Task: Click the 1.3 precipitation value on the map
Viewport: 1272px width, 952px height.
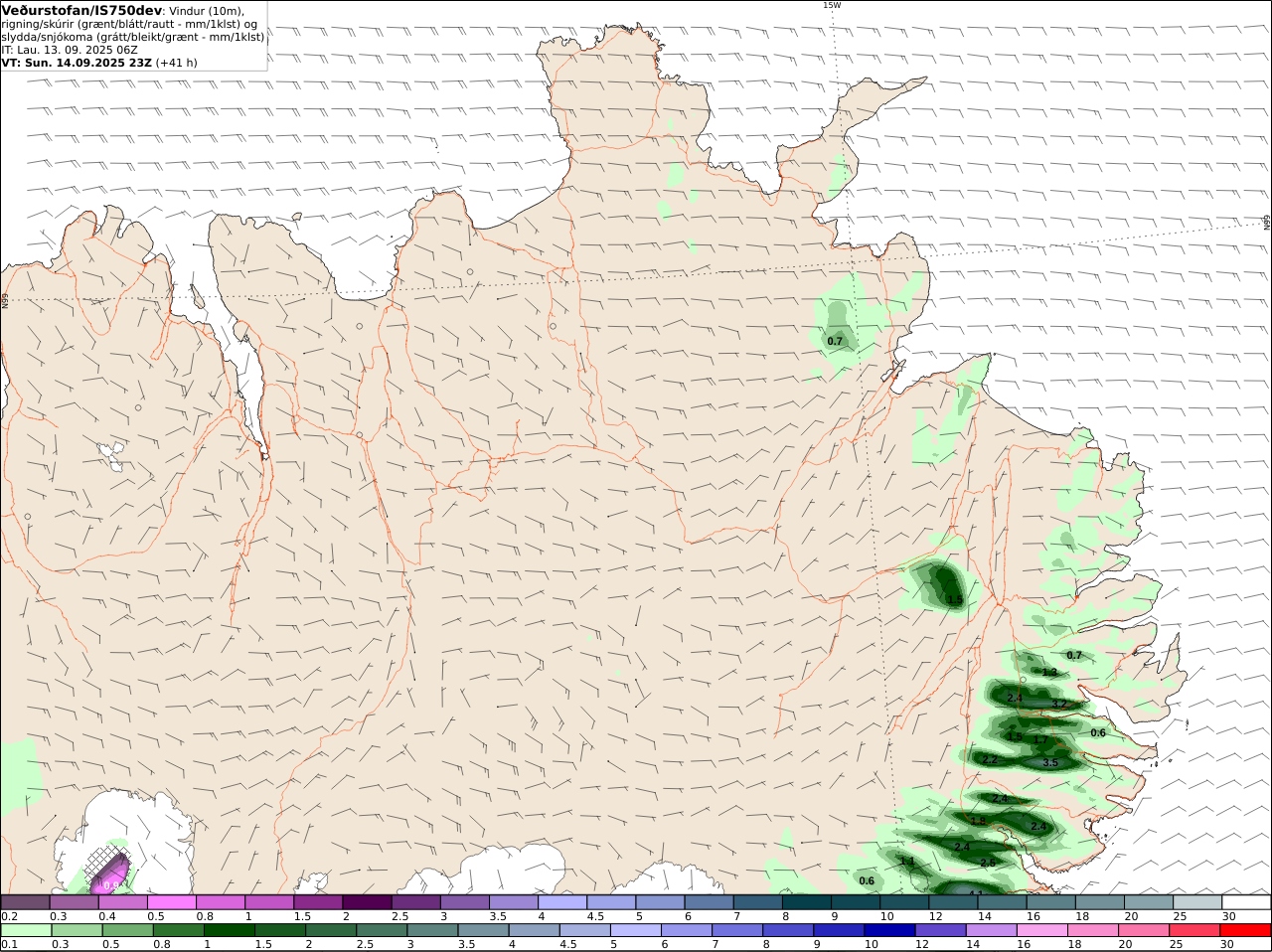Action: tap(1049, 673)
